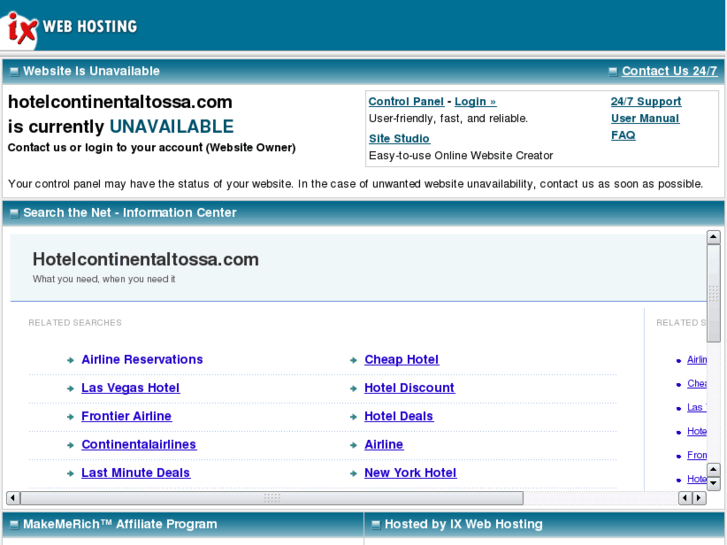Screen dimensions: 727x545
Task: Click arrow icon beside Cheap Hotel
Action: (x=353, y=360)
